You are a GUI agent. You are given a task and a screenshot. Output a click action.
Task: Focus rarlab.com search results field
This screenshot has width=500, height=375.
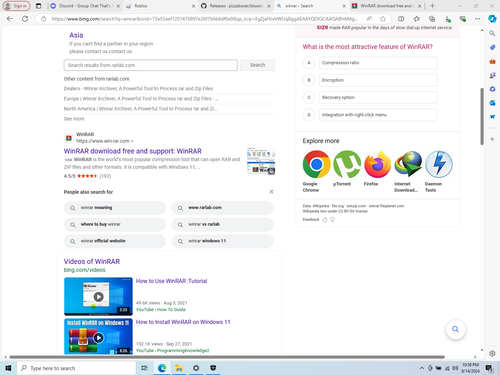click(x=151, y=65)
